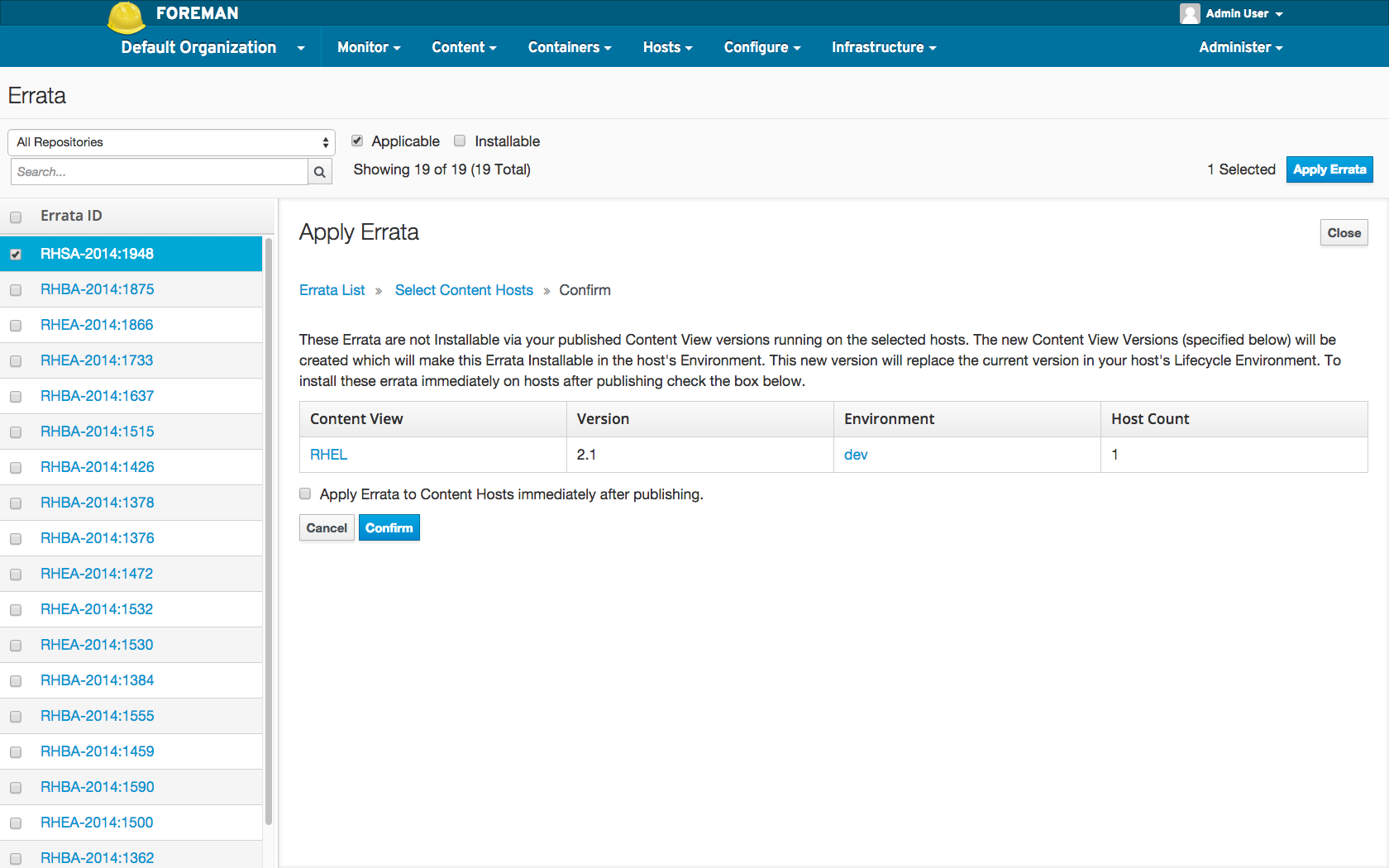1389x868 pixels.
Task: Enable the Installable filter checkbox
Action: coord(460,141)
